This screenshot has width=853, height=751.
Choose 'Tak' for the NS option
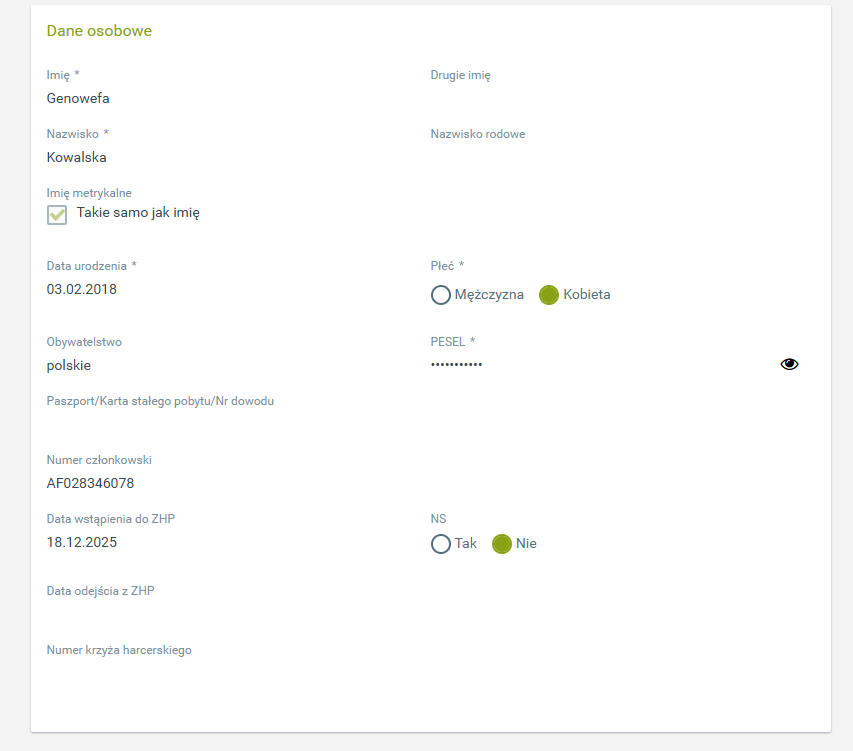click(441, 544)
